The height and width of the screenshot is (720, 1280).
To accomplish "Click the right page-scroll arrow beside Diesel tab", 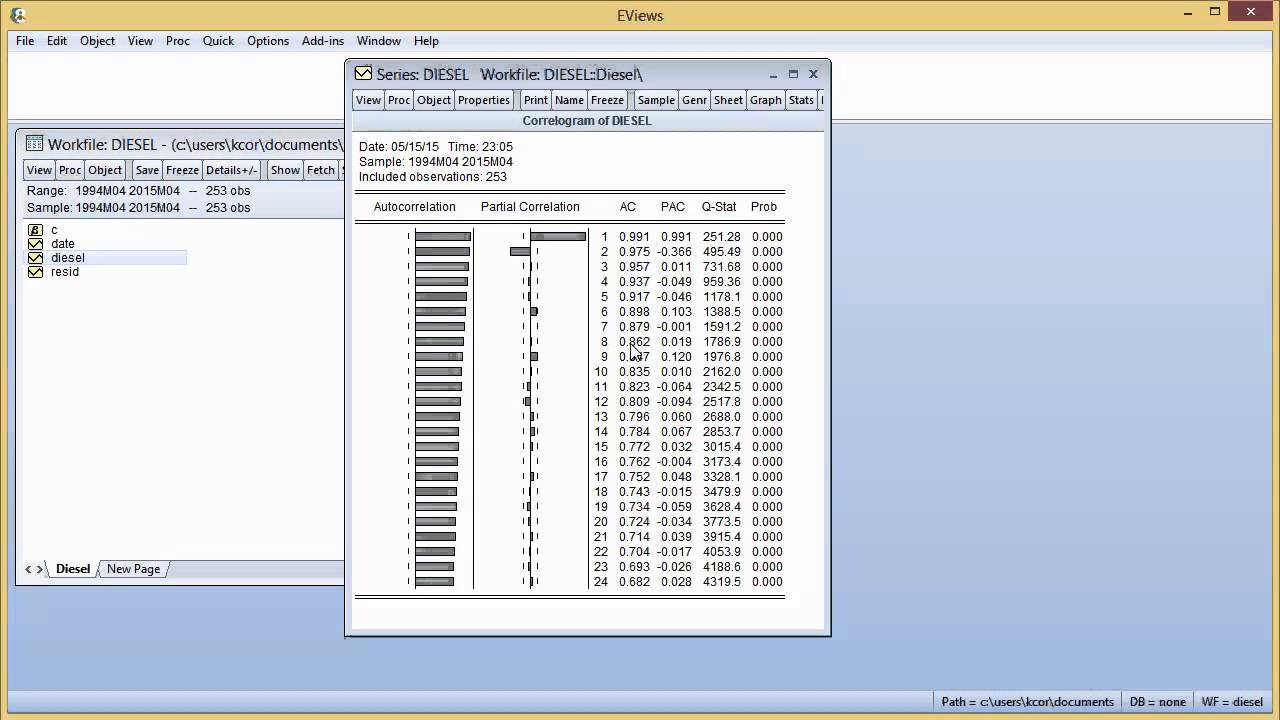I will (x=40, y=569).
